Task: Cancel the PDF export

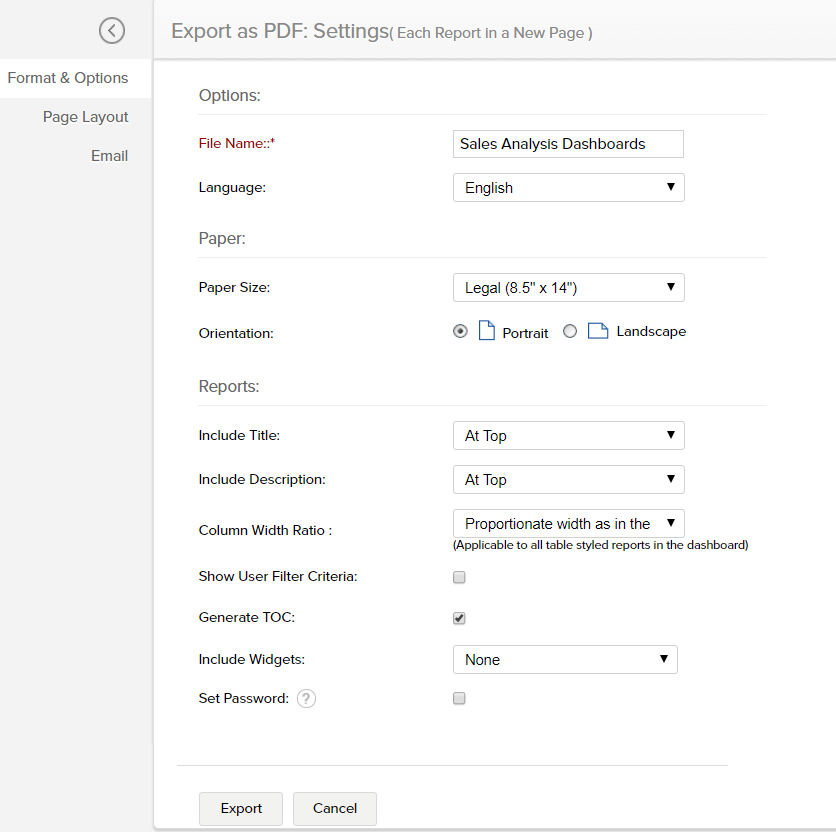Action: (334, 808)
